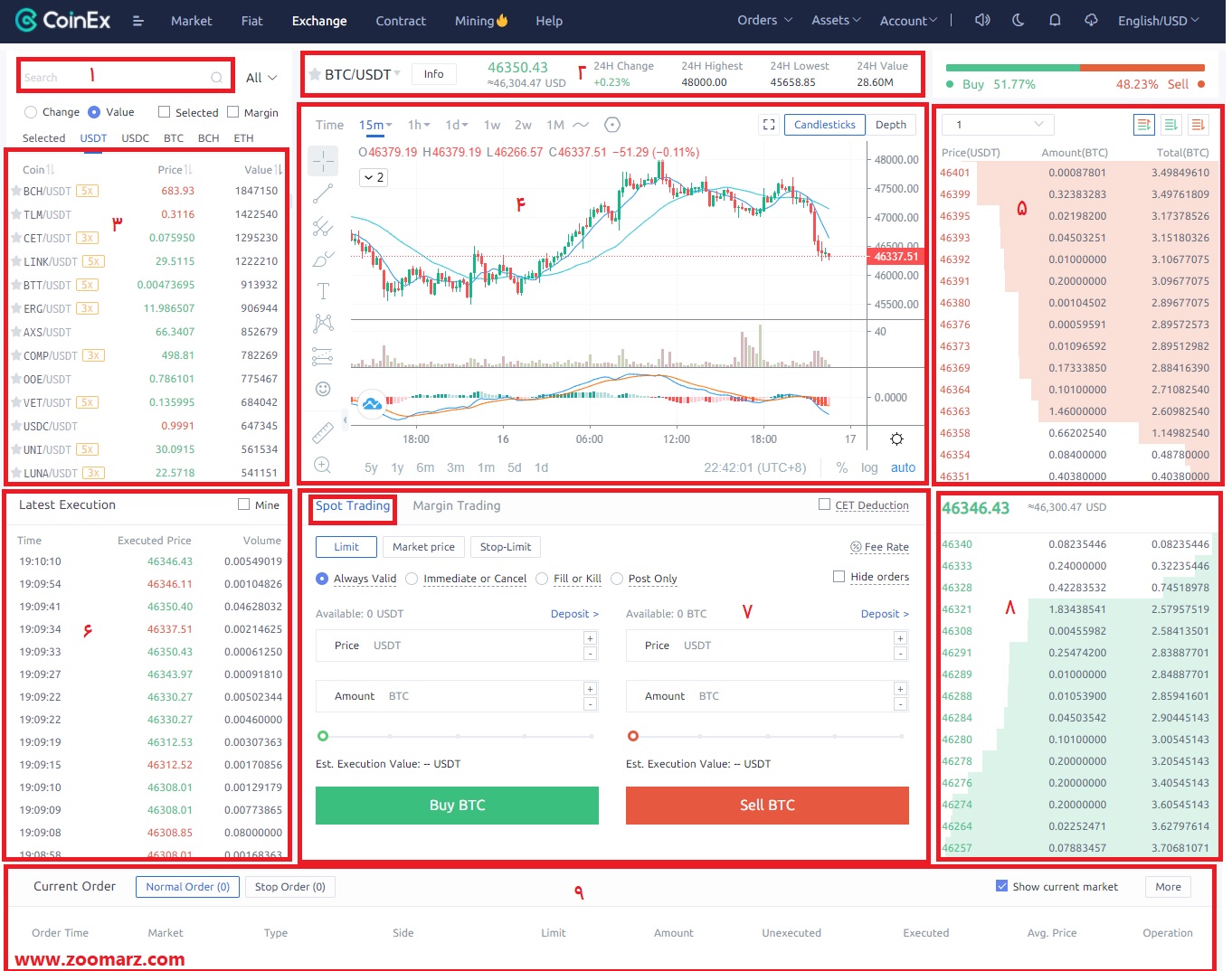Viewport: 1232px width, 971px height.
Task: Open notifications bell icon
Action: [x=1055, y=20]
